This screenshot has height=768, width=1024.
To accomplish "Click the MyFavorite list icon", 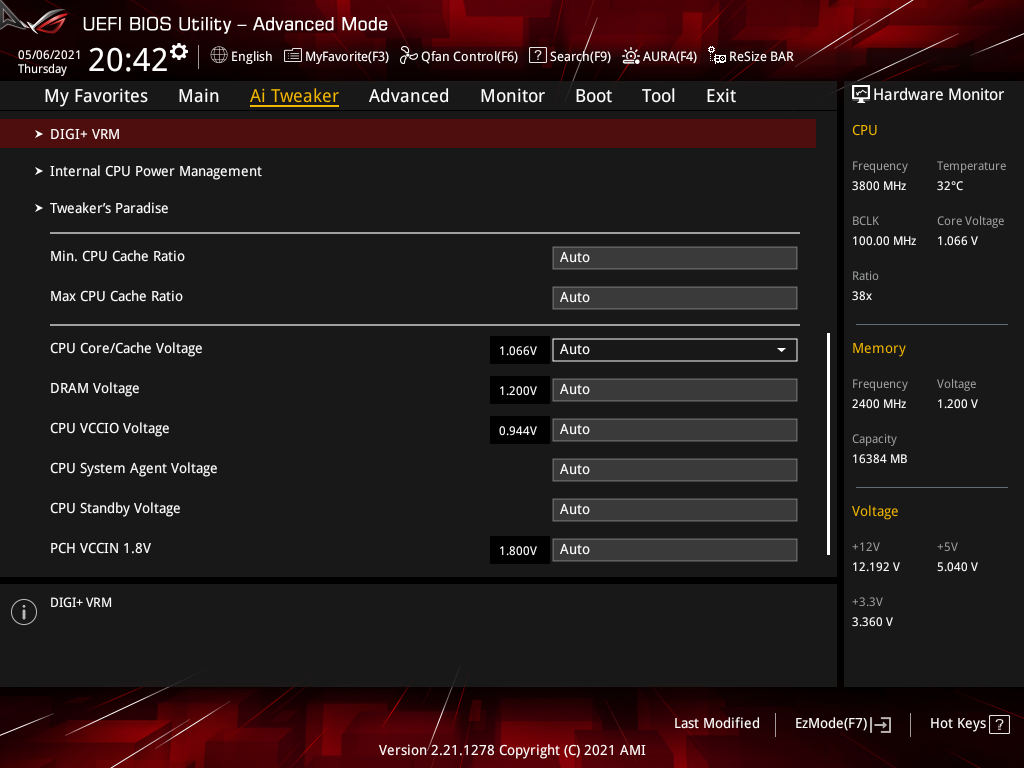I will [x=293, y=56].
